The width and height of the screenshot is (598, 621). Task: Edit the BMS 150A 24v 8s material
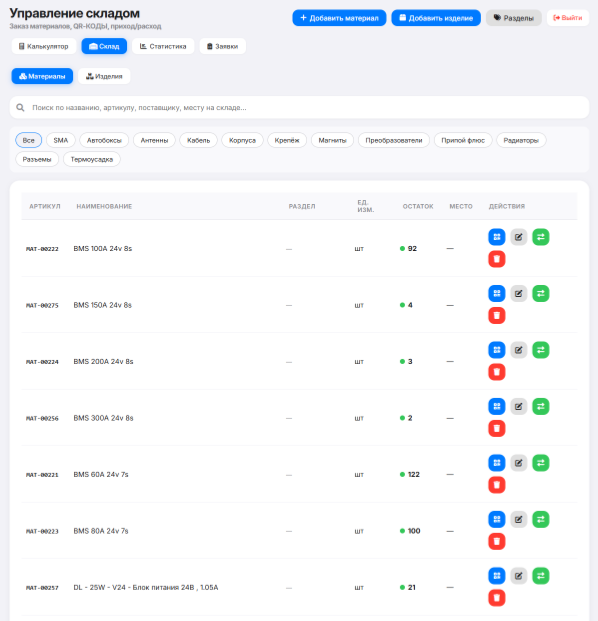(518, 293)
